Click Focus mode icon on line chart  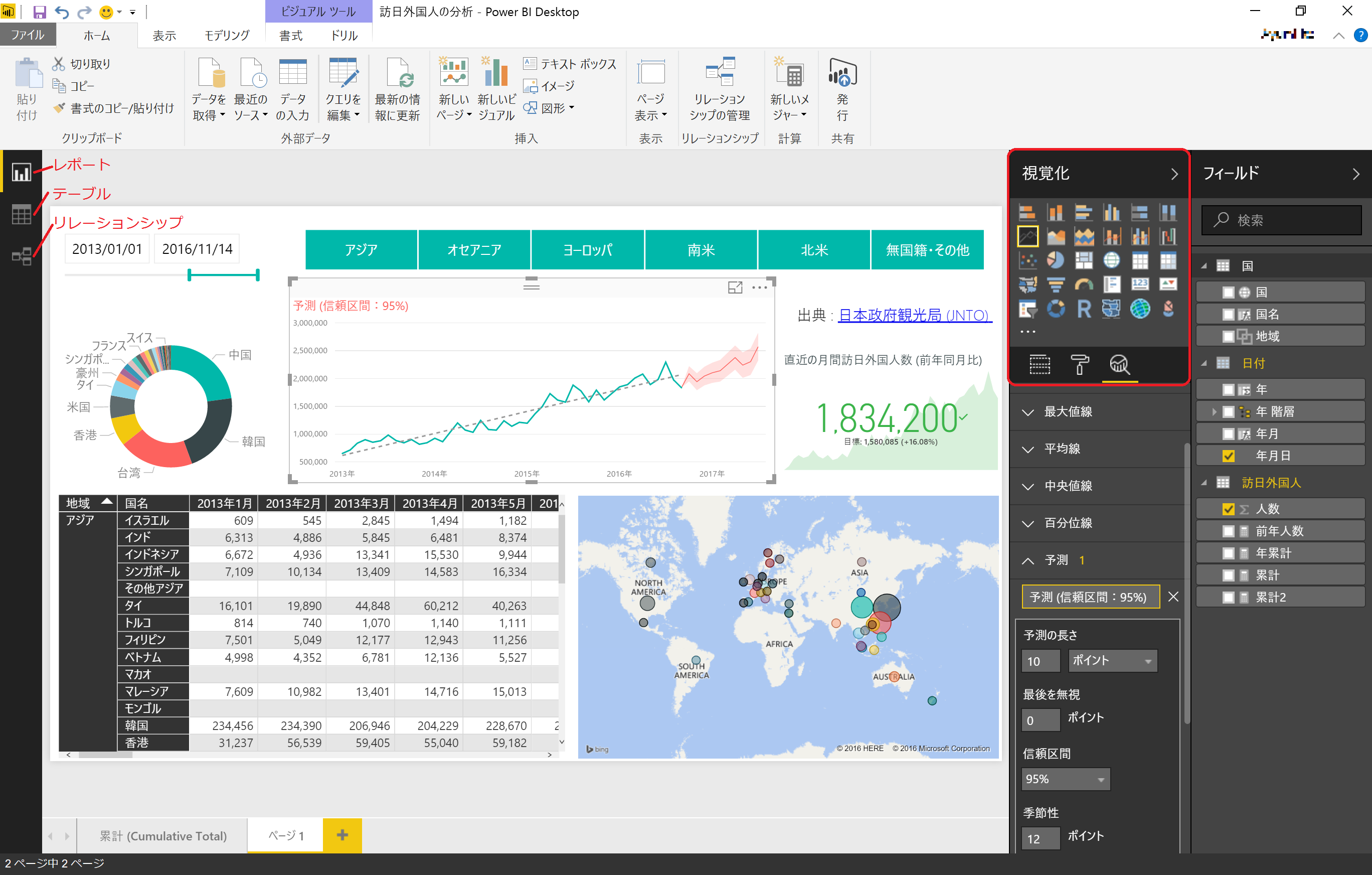coord(735,287)
